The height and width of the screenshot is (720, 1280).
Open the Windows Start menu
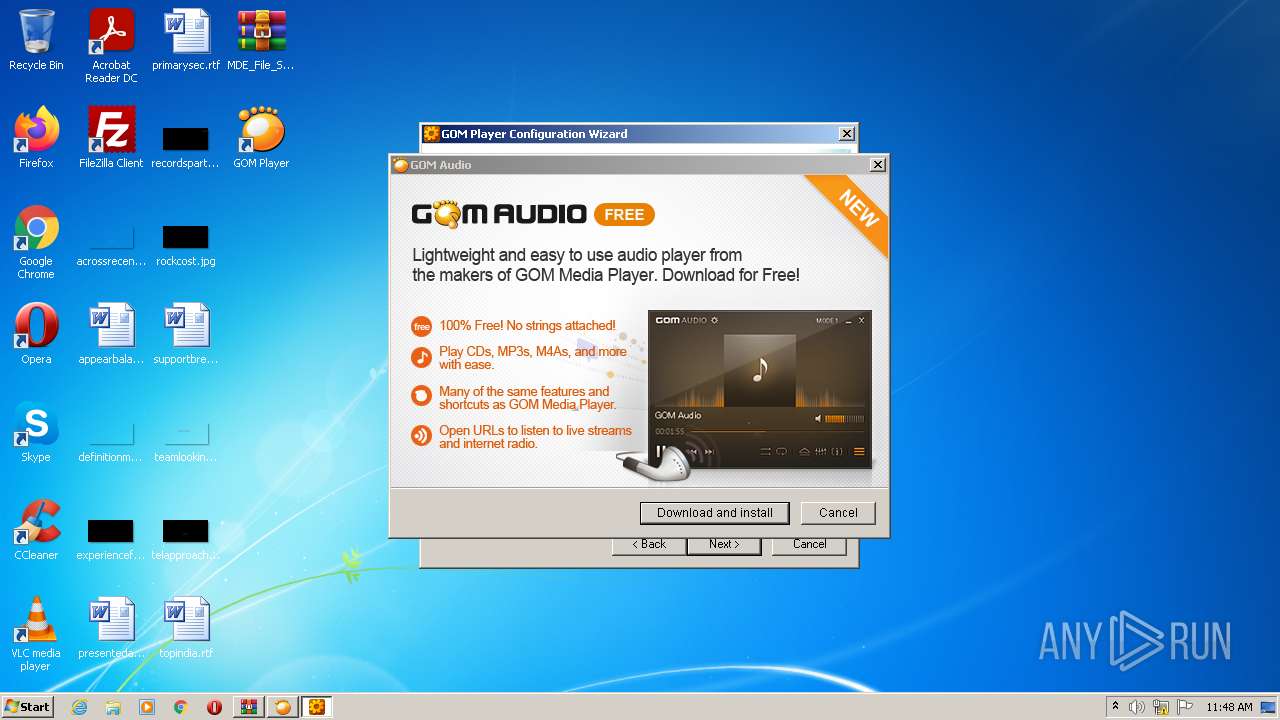pyautogui.click(x=27, y=707)
